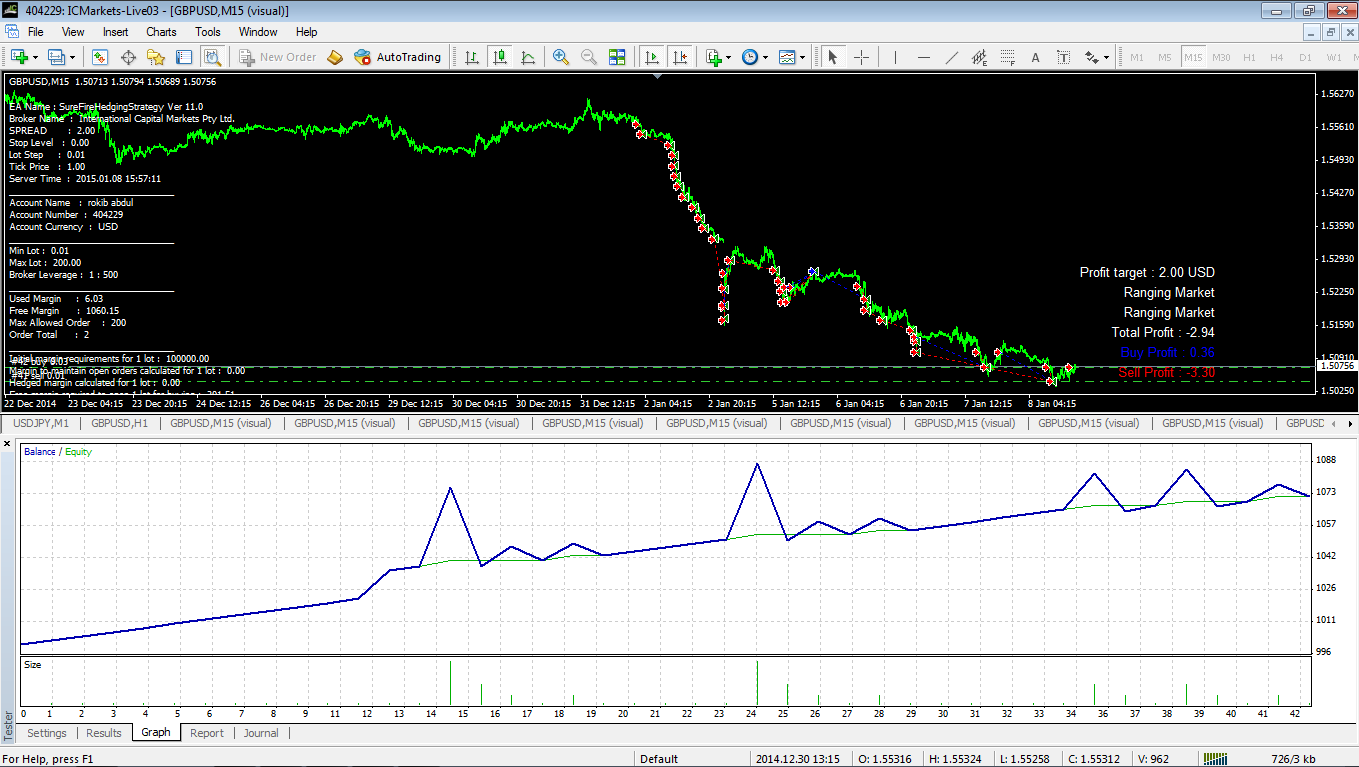The image size is (1359, 767).
Task: Select the M30 timeframe button
Action: click(x=1220, y=57)
